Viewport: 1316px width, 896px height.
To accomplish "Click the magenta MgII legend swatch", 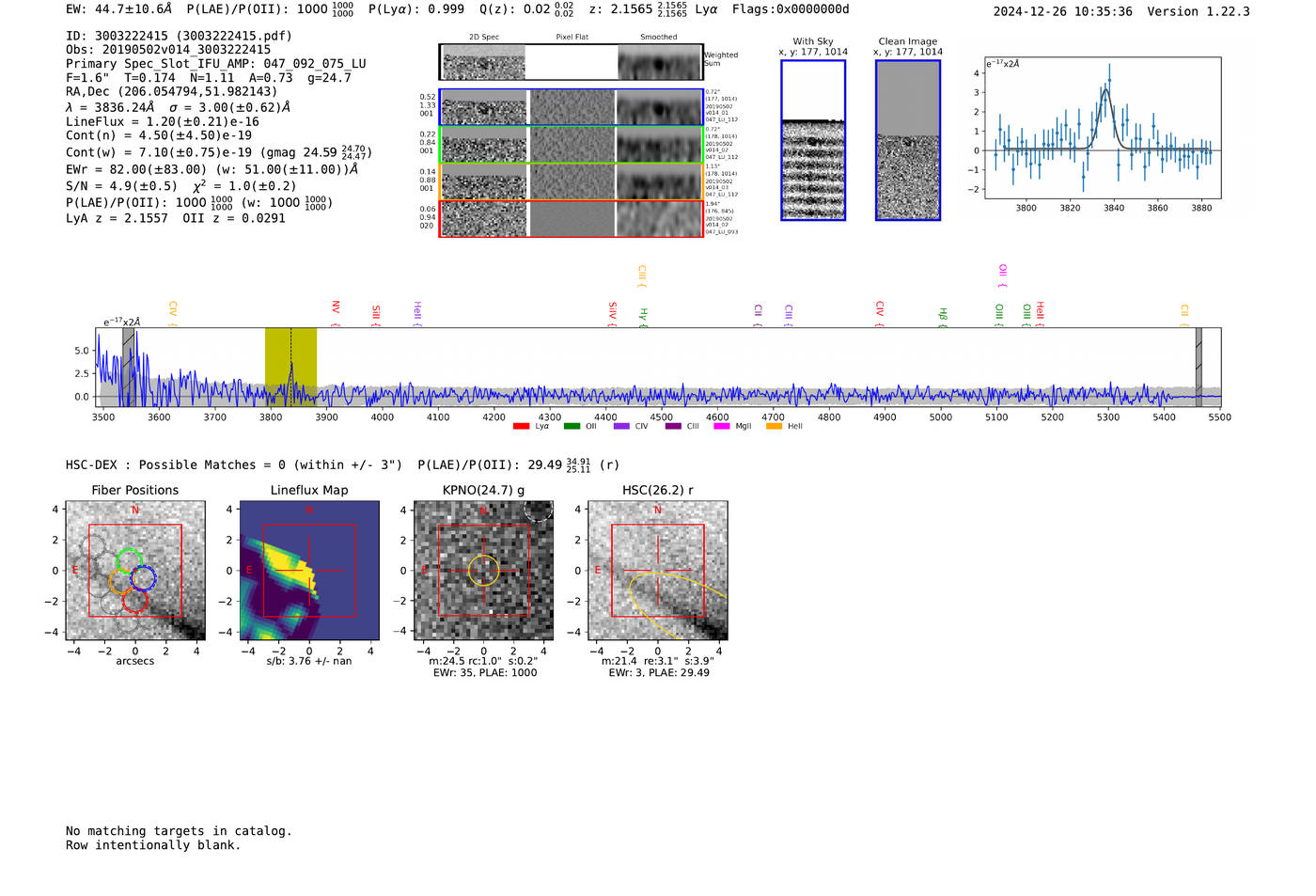I will [722, 427].
